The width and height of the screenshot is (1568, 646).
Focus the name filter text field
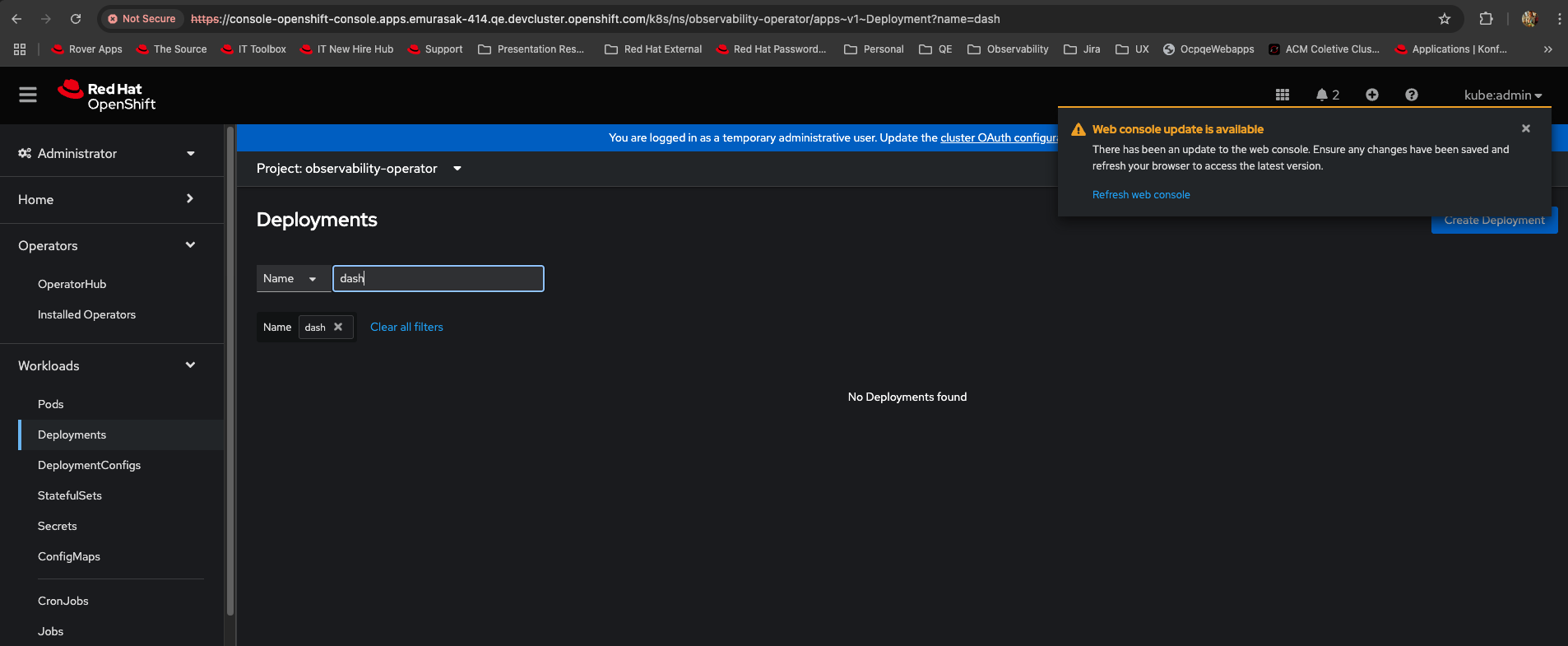tap(438, 278)
